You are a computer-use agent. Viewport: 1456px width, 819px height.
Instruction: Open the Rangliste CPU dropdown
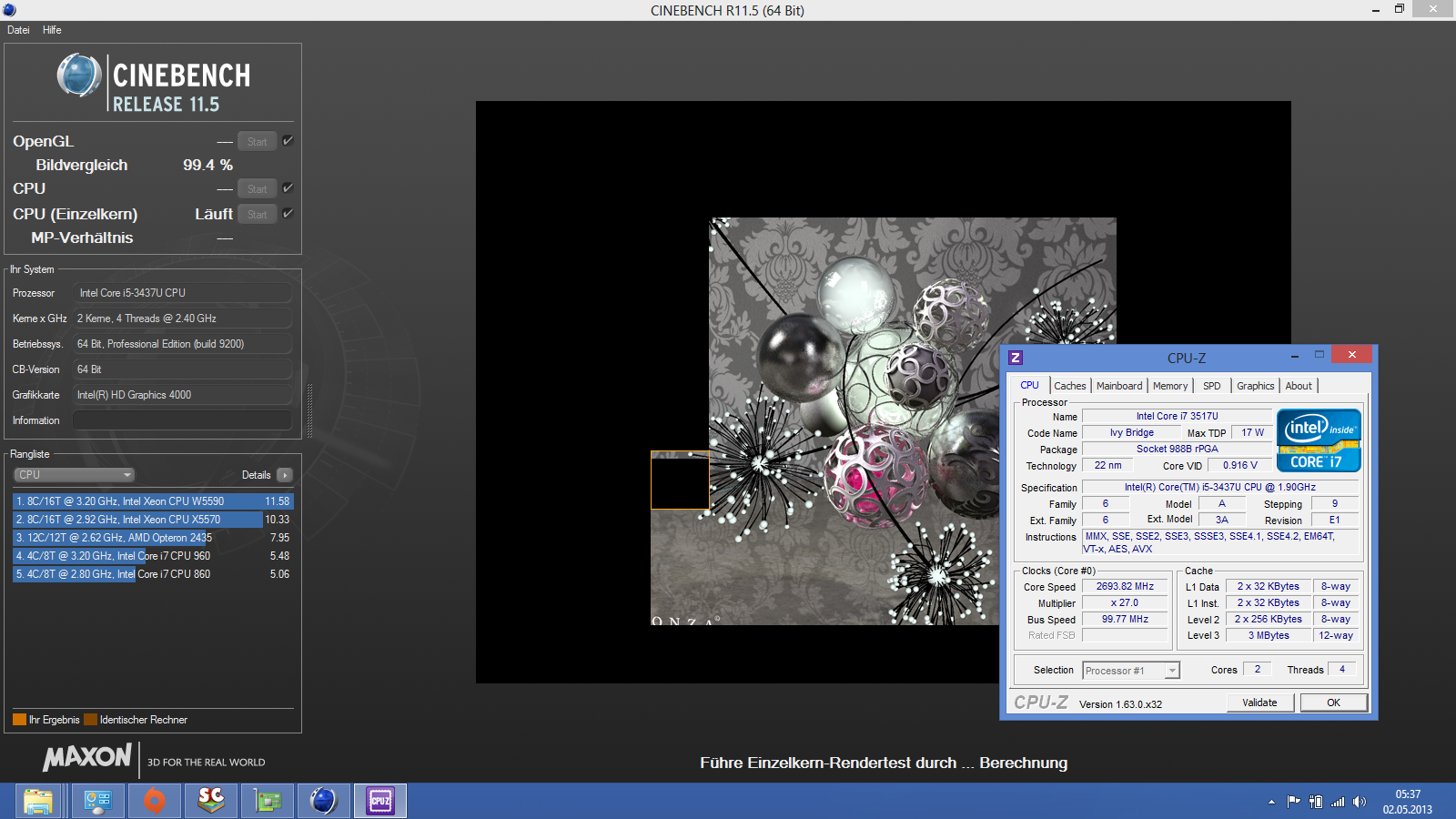pyautogui.click(x=75, y=475)
